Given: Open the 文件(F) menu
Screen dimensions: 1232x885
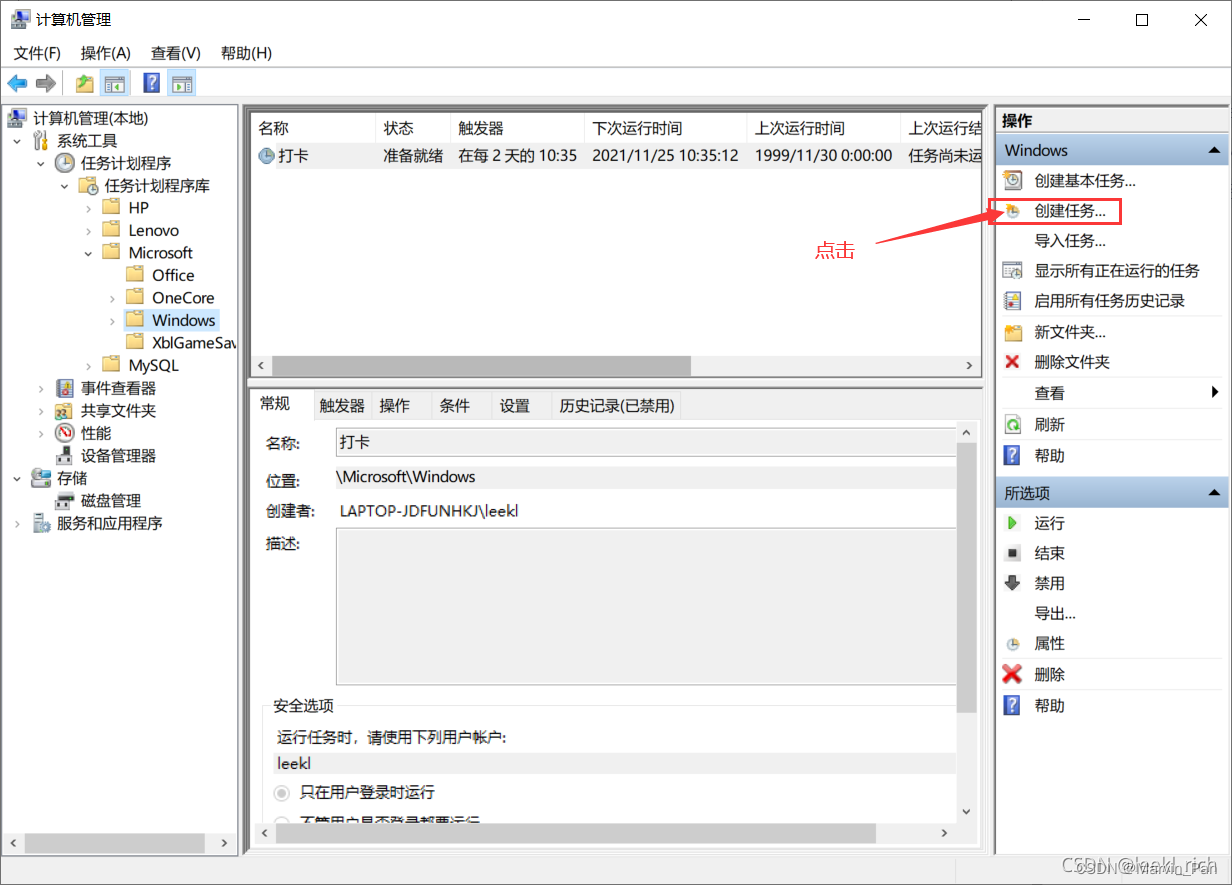Looking at the screenshot, I should [x=37, y=53].
